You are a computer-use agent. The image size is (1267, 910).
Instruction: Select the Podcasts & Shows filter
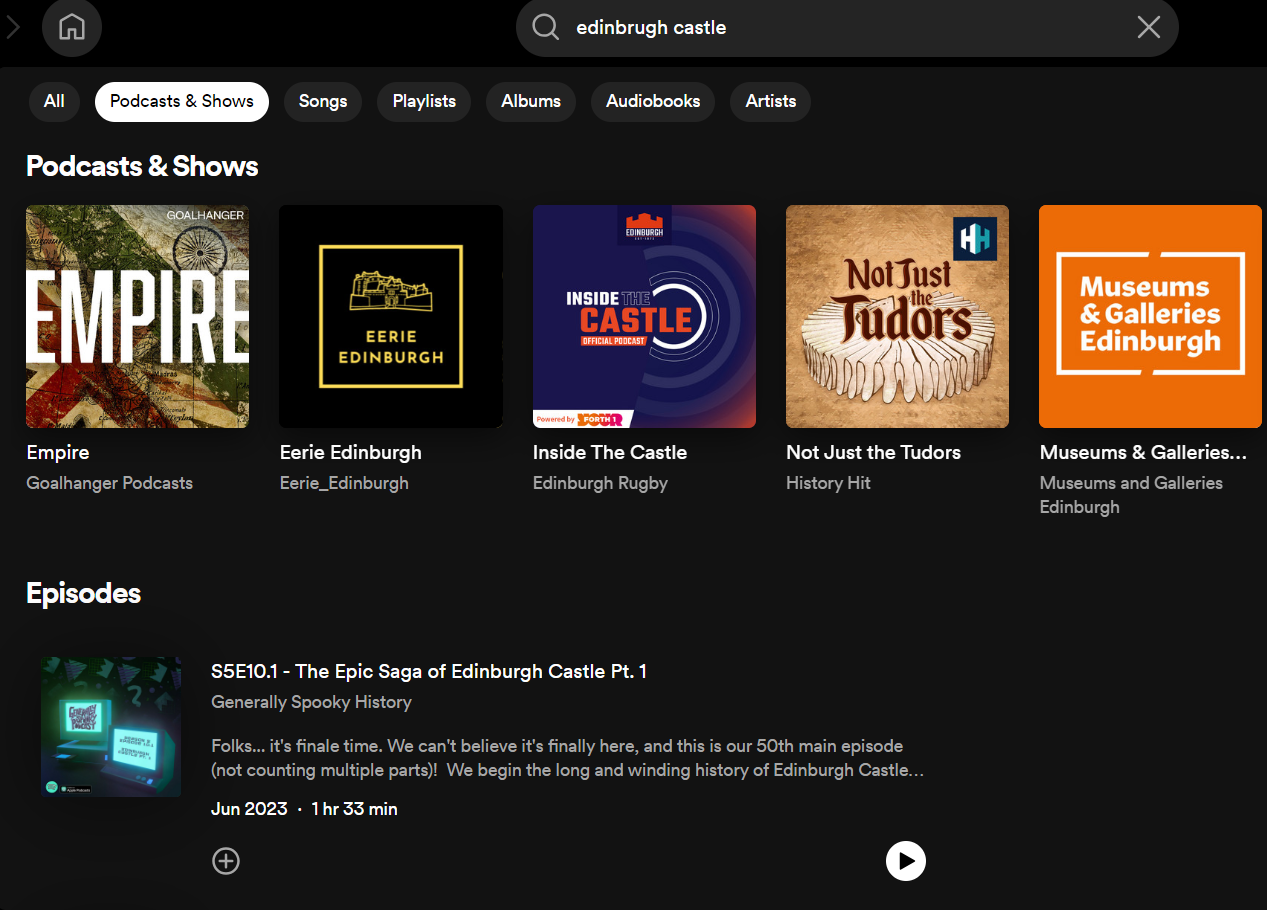pos(182,101)
